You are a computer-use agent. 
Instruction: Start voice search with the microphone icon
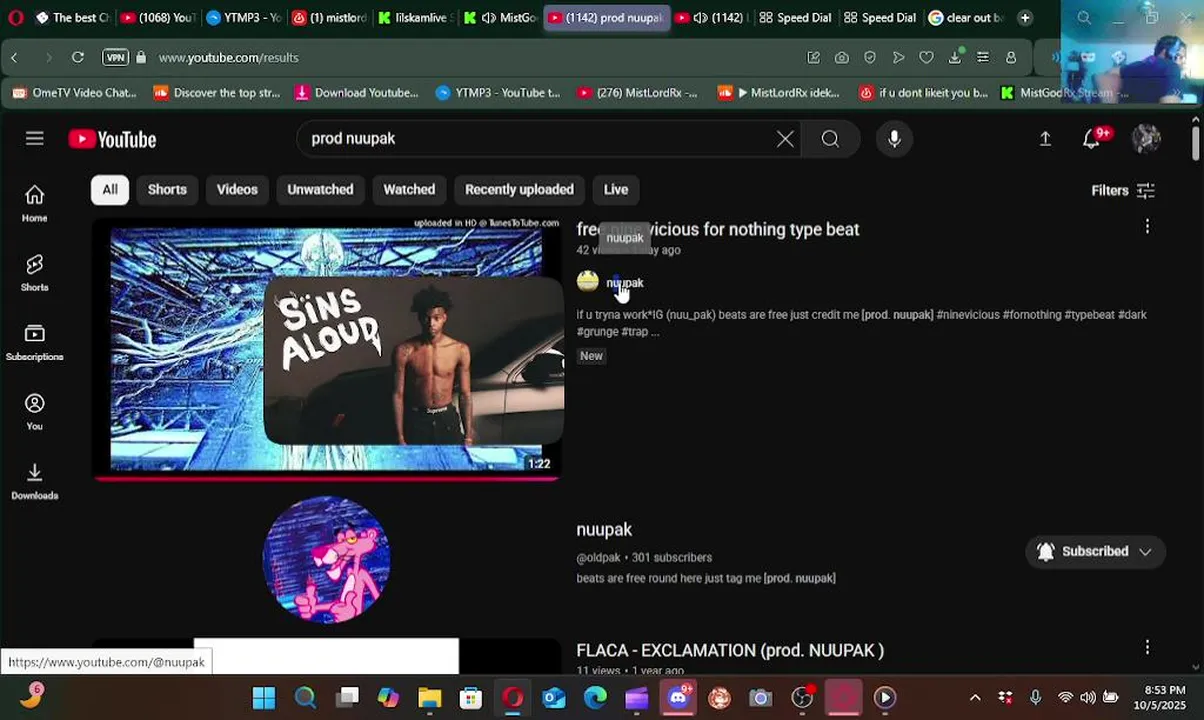[894, 139]
